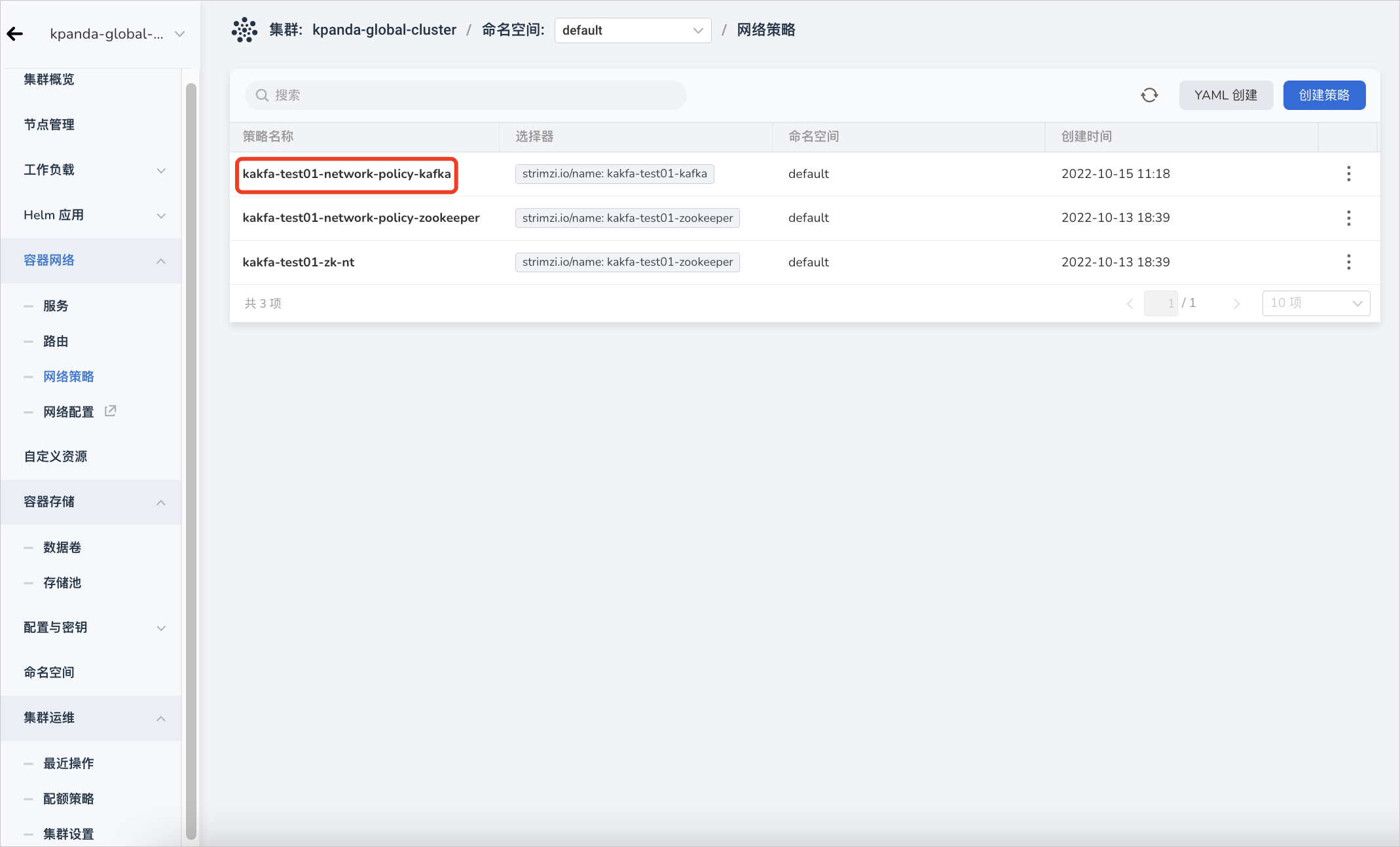
Task: Select 配额策略 under 集群运维
Action: click(x=69, y=799)
